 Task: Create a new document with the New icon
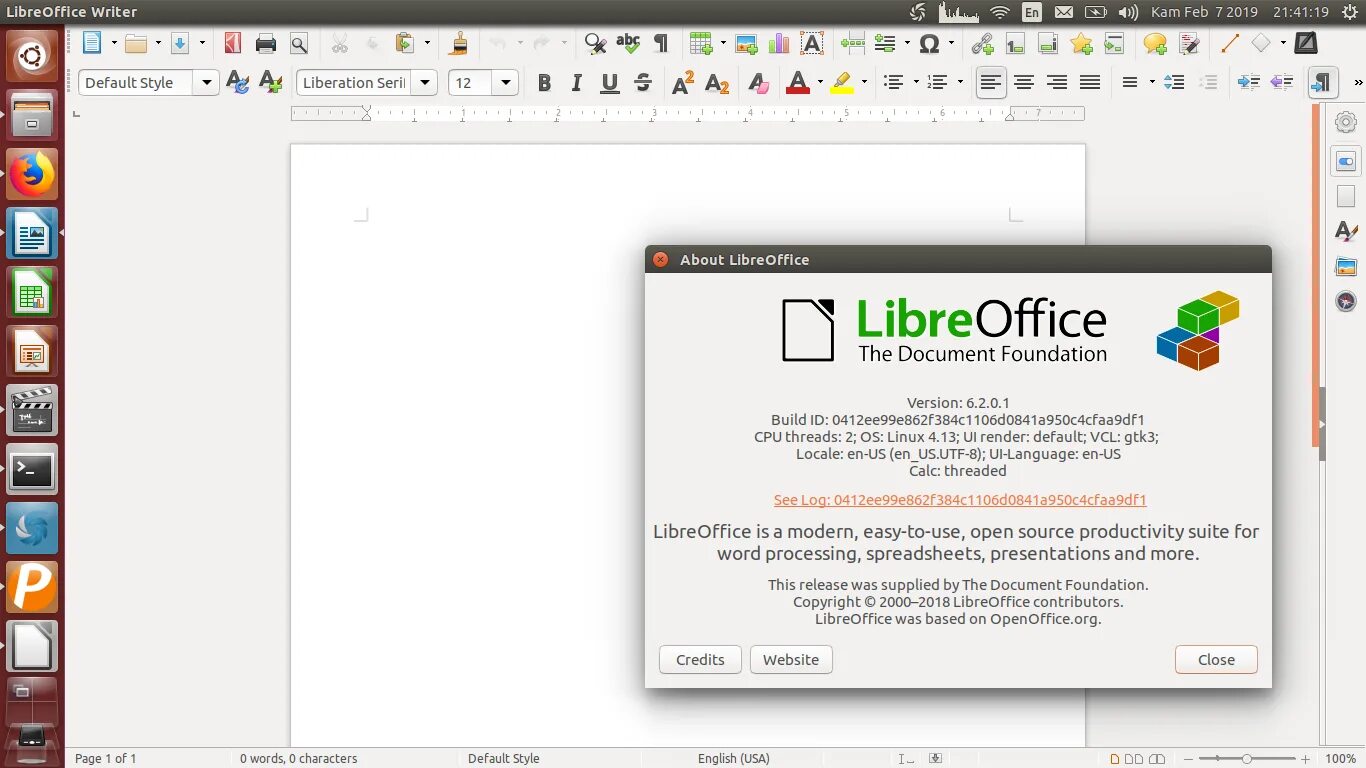tap(92, 43)
